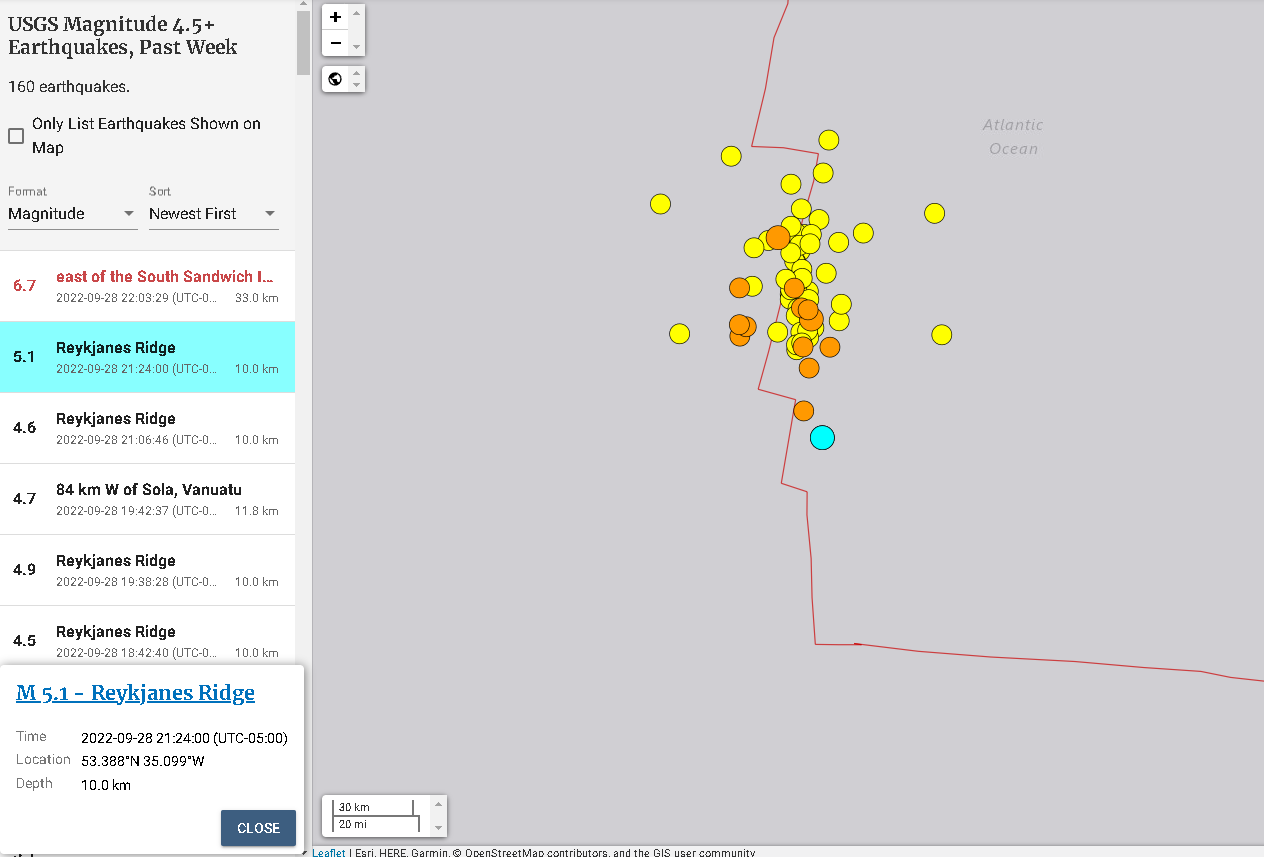This screenshot has height=857, width=1264.
Task: Select the 4.5 Reykjanes Ridge earthquake
Action: [x=147, y=636]
